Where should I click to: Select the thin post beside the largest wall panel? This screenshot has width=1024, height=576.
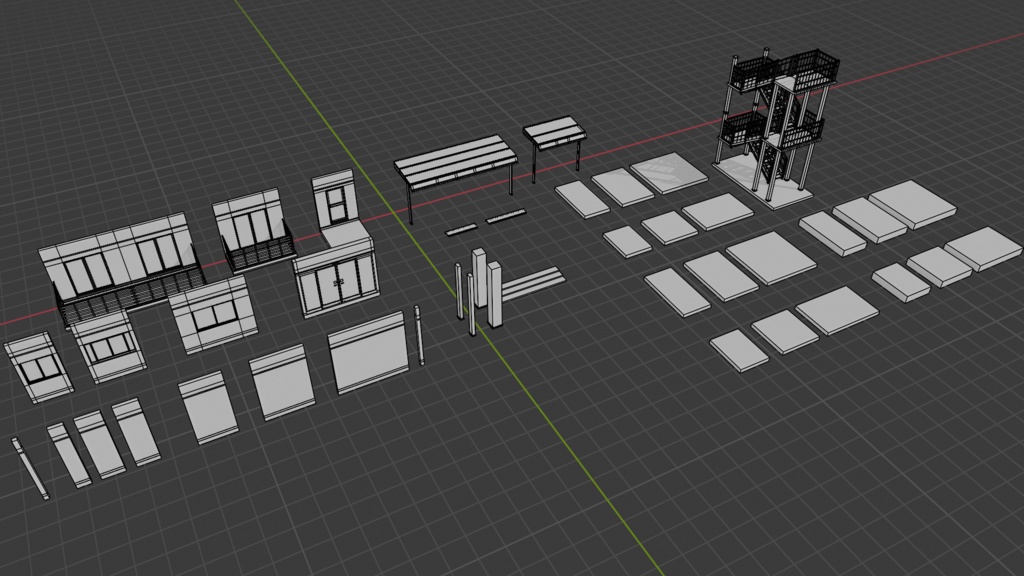click(419, 335)
